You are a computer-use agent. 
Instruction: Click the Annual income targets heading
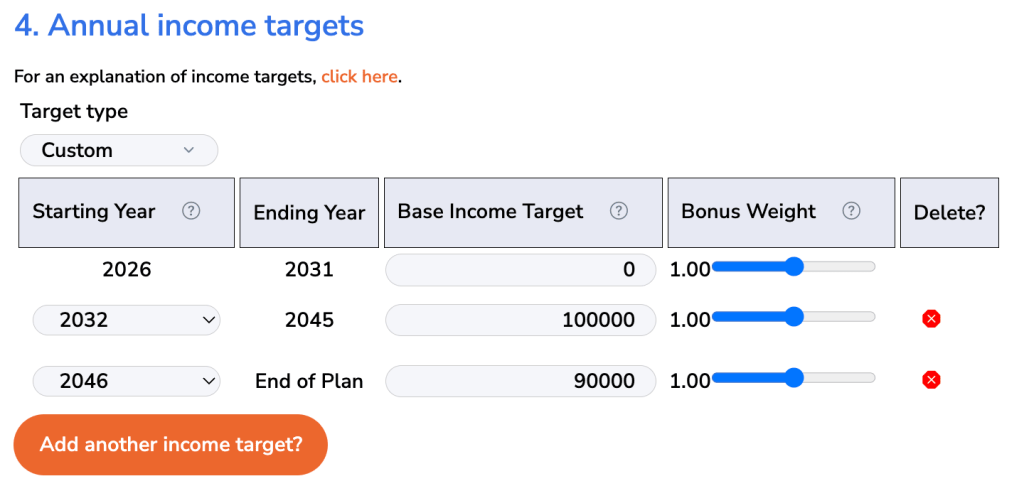pyautogui.click(x=189, y=26)
